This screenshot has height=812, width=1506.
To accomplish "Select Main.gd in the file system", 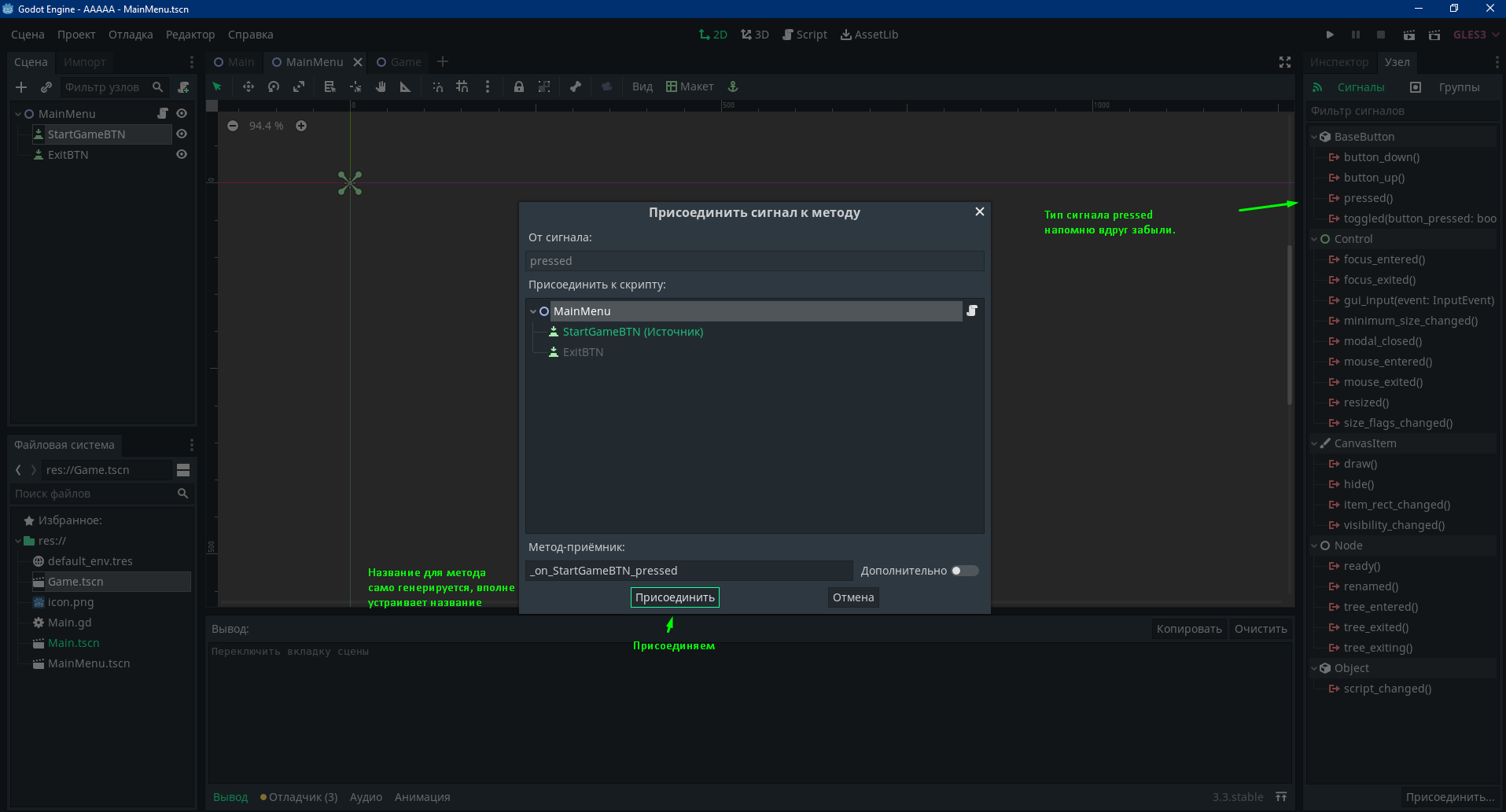I will coord(69,623).
